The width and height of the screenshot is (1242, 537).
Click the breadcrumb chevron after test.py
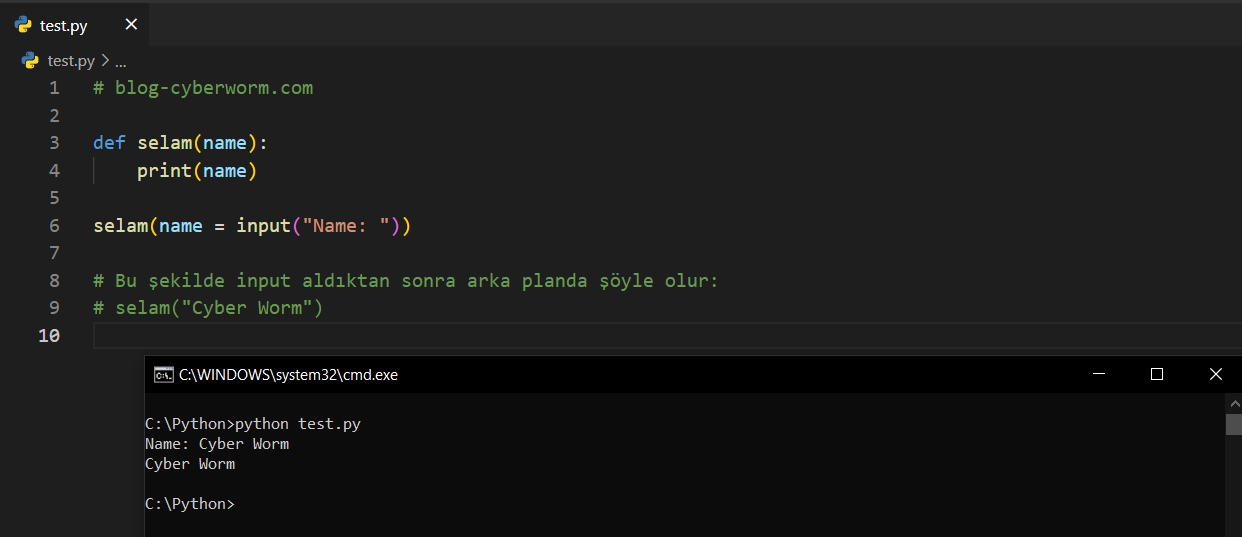pyautogui.click(x=105, y=61)
